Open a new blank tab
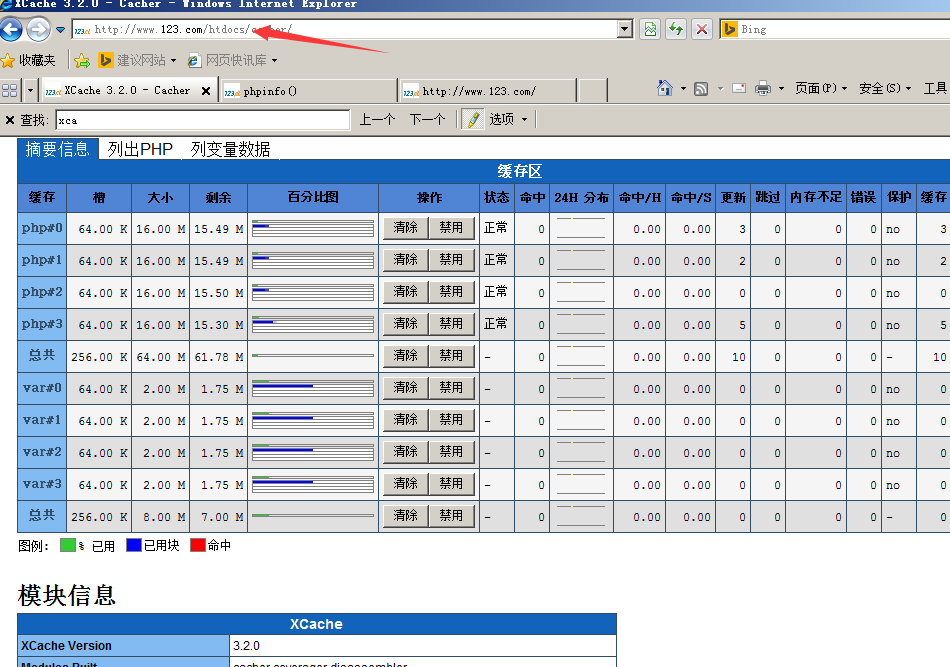The height and width of the screenshot is (667, 950). click(593, 91)
